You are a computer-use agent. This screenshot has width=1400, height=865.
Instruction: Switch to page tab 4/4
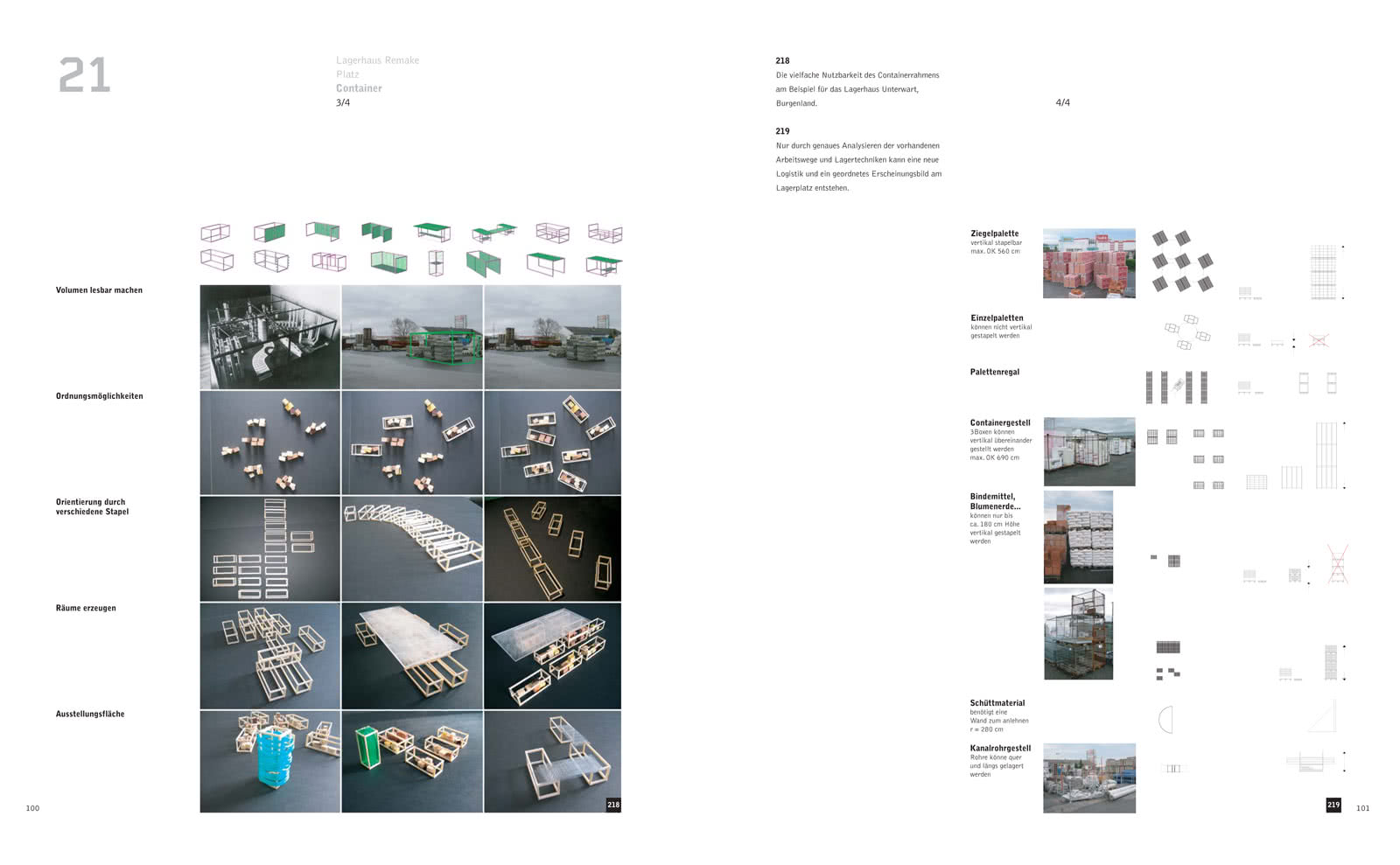(x=1062, y=102)
